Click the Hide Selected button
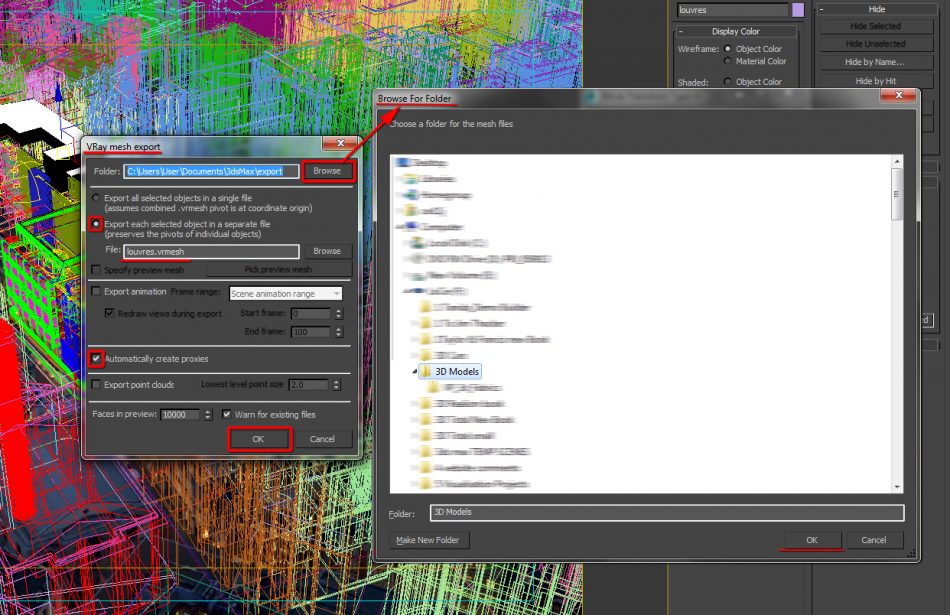Screen dimensions: 950x615 tap(874, 25)
